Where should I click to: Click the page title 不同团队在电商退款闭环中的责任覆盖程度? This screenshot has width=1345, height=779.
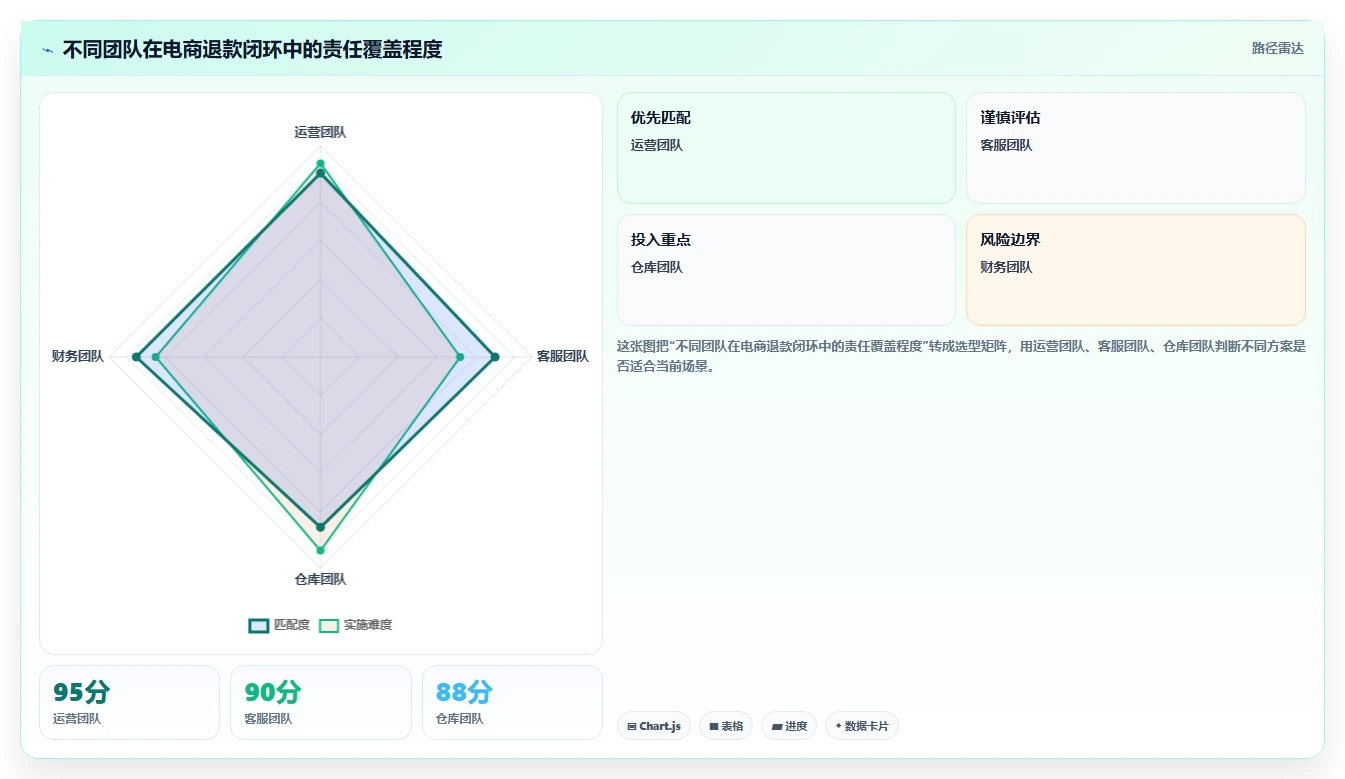[252, 49]
